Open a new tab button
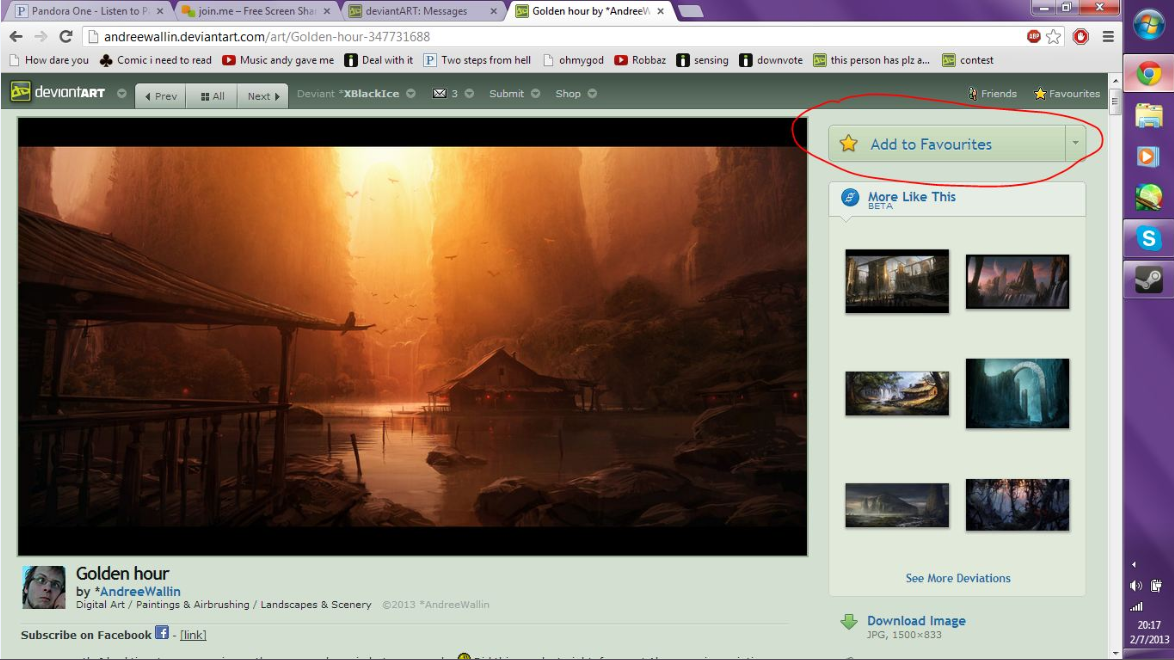The image size is (1174, 660). 690,11
